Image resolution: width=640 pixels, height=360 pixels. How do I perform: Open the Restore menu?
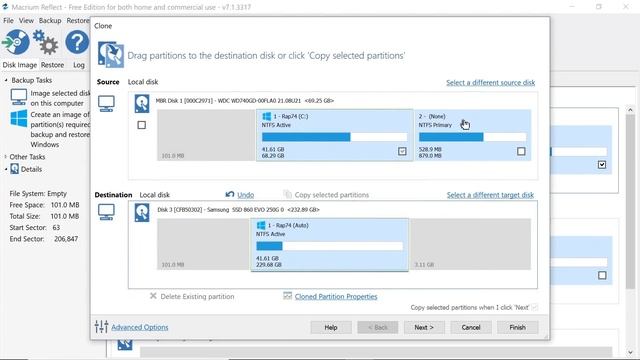coord(78,20)
